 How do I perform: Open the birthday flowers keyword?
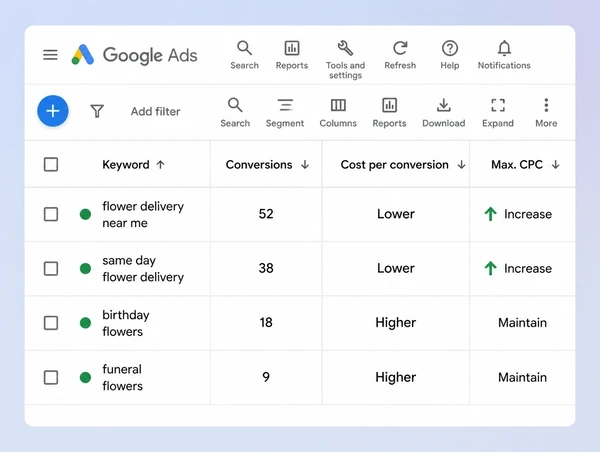[x=126, y=323]
